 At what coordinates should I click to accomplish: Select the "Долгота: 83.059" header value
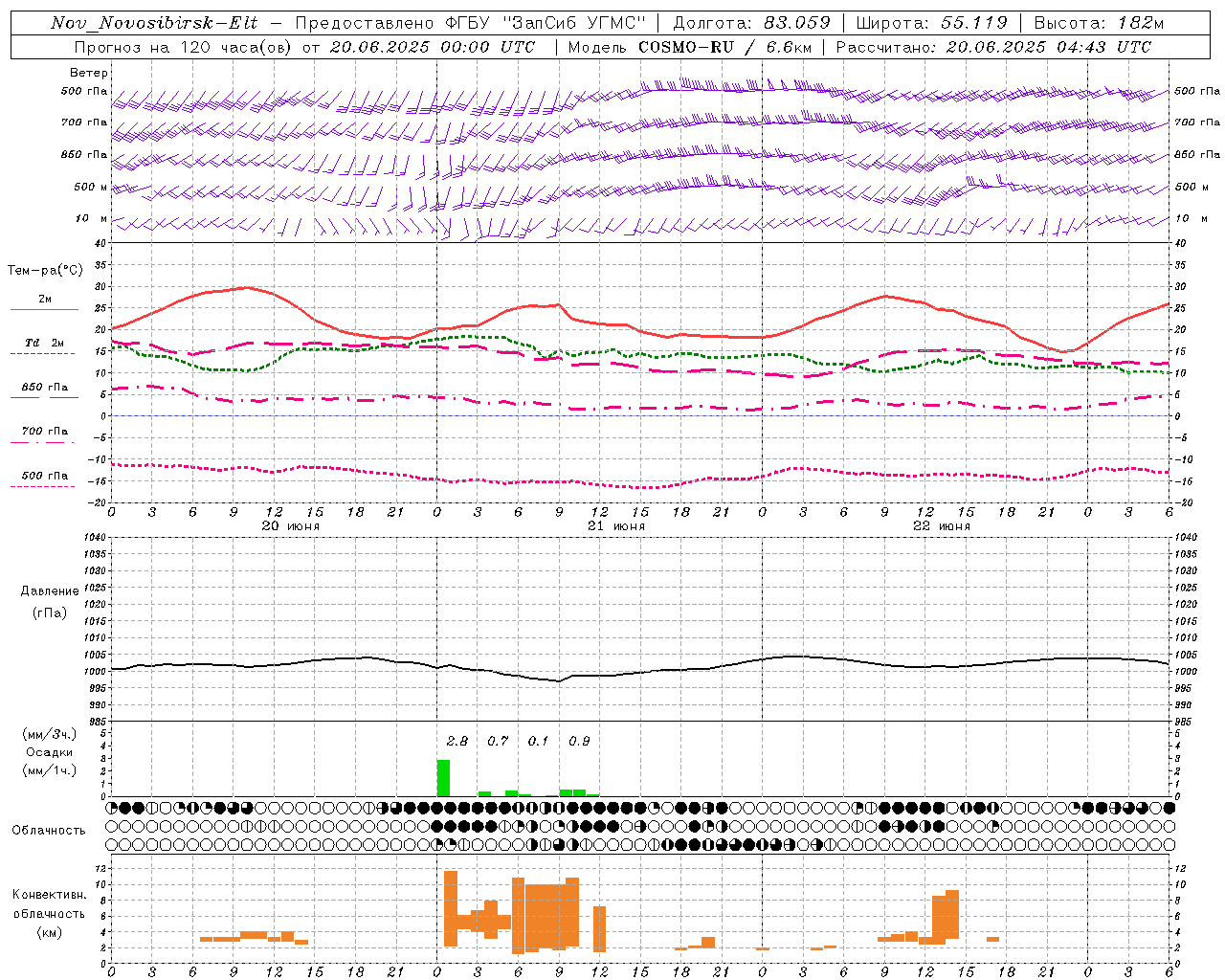pos(752,23)
